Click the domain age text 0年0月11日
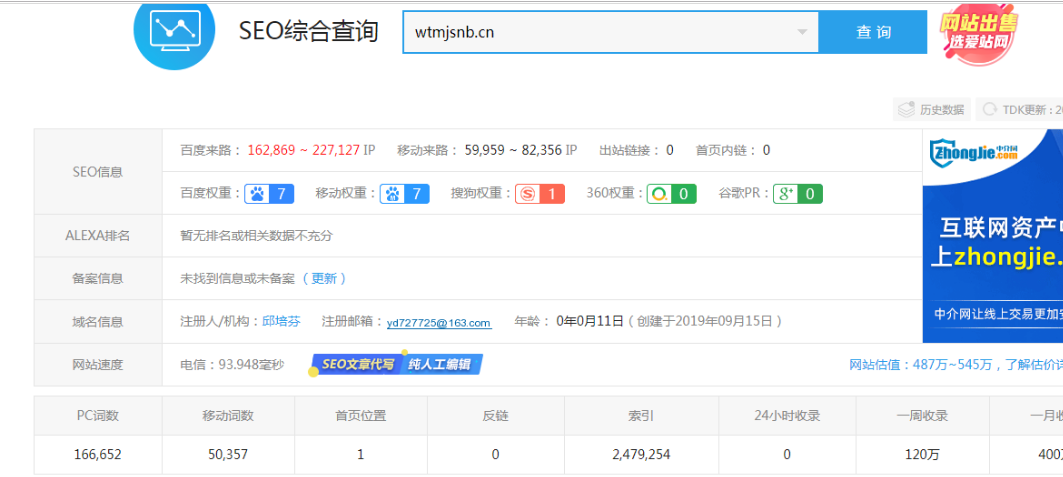Screen dimensions: 1063x477 [x=590, y=321]
